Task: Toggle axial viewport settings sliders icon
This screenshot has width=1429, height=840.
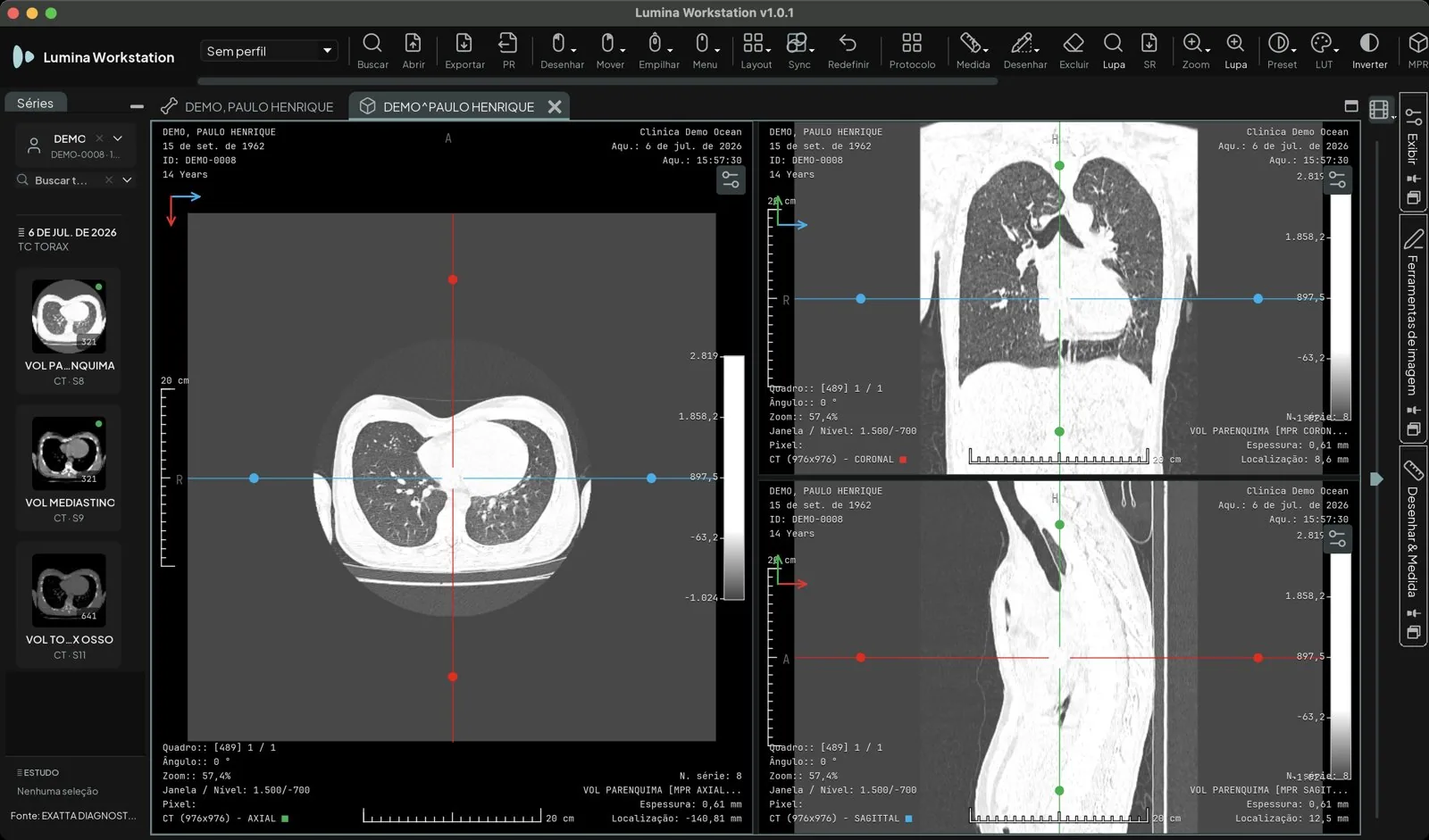Action: pyautogui.click(x=731, y=180)
